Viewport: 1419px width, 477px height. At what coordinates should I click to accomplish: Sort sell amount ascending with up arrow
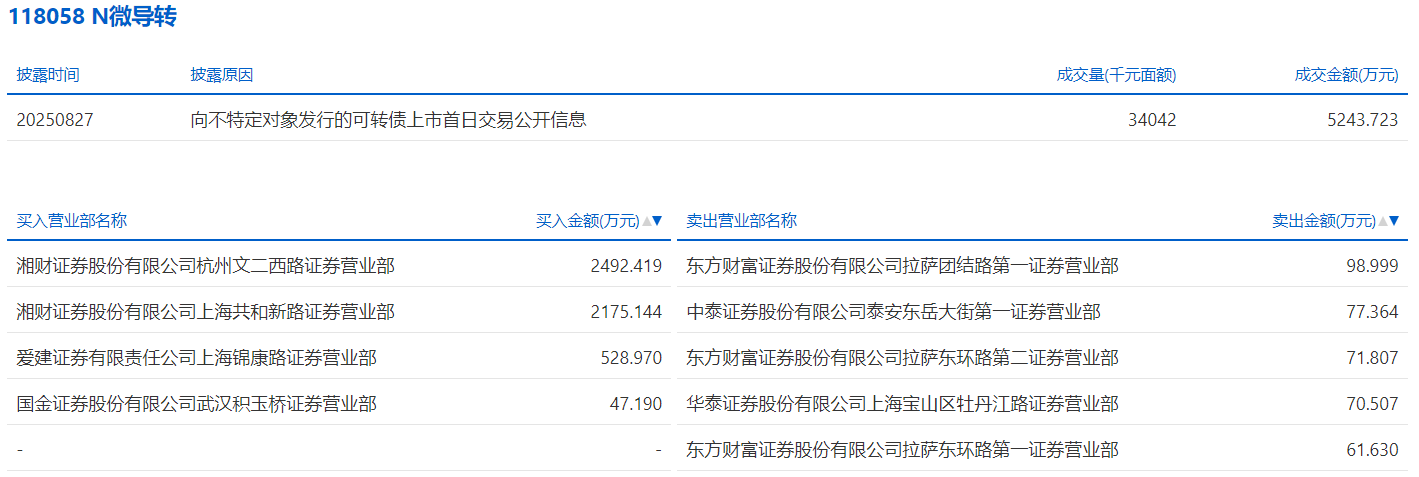click(1382, 221)
